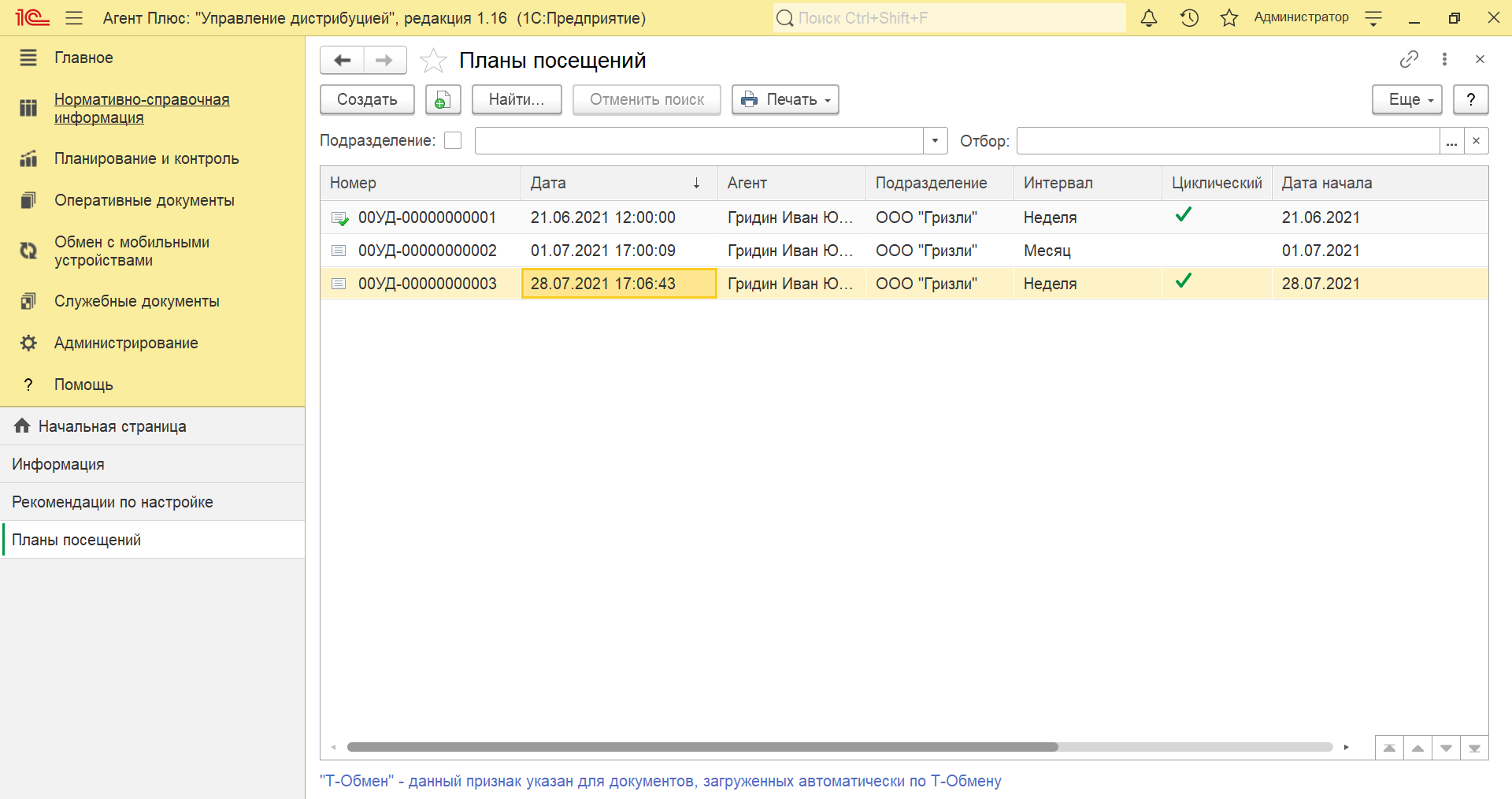Screen dimensions: 1512x799
Task: Close the Планы посещений form
Action: tap(1480, 59)
